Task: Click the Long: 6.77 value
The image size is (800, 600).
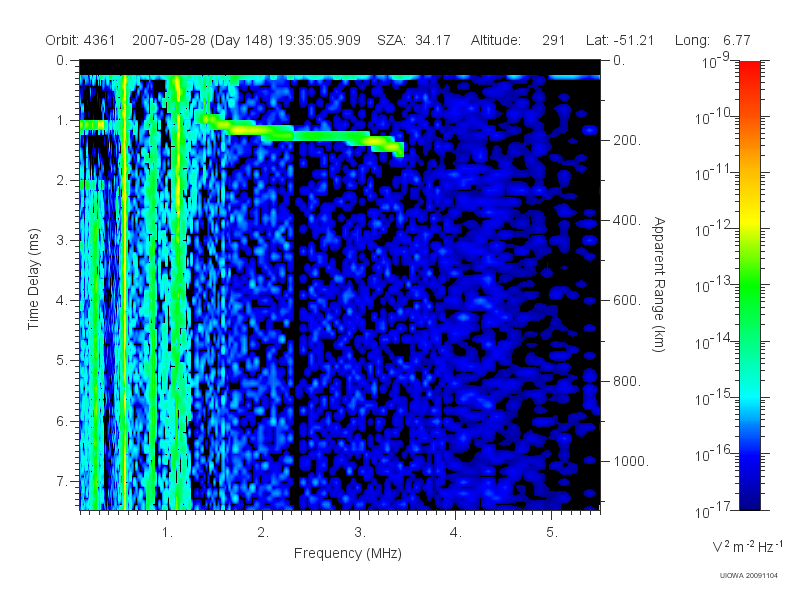Action: coord(712,40)
